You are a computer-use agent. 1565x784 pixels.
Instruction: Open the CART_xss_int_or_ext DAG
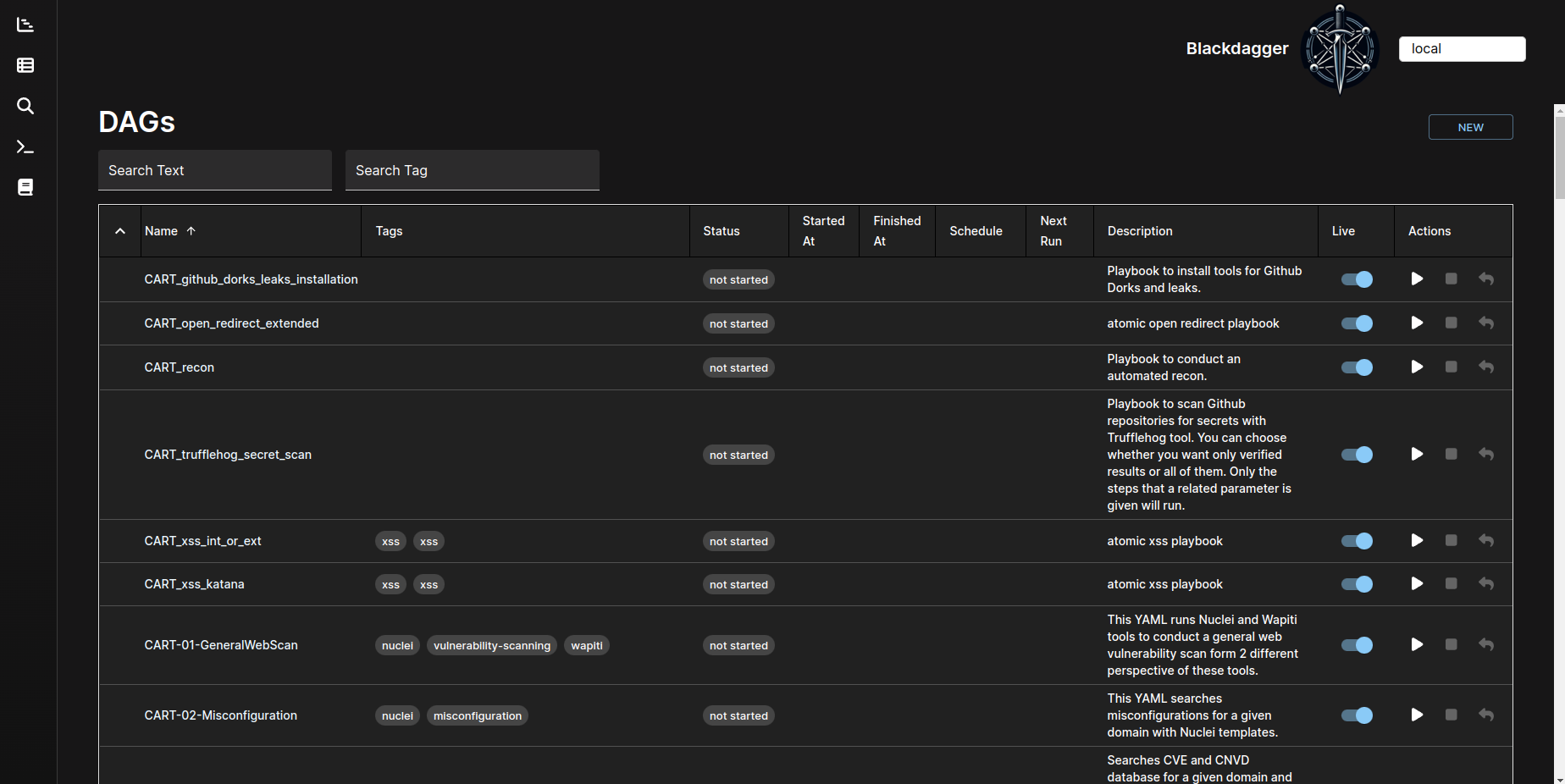[203, 541]
